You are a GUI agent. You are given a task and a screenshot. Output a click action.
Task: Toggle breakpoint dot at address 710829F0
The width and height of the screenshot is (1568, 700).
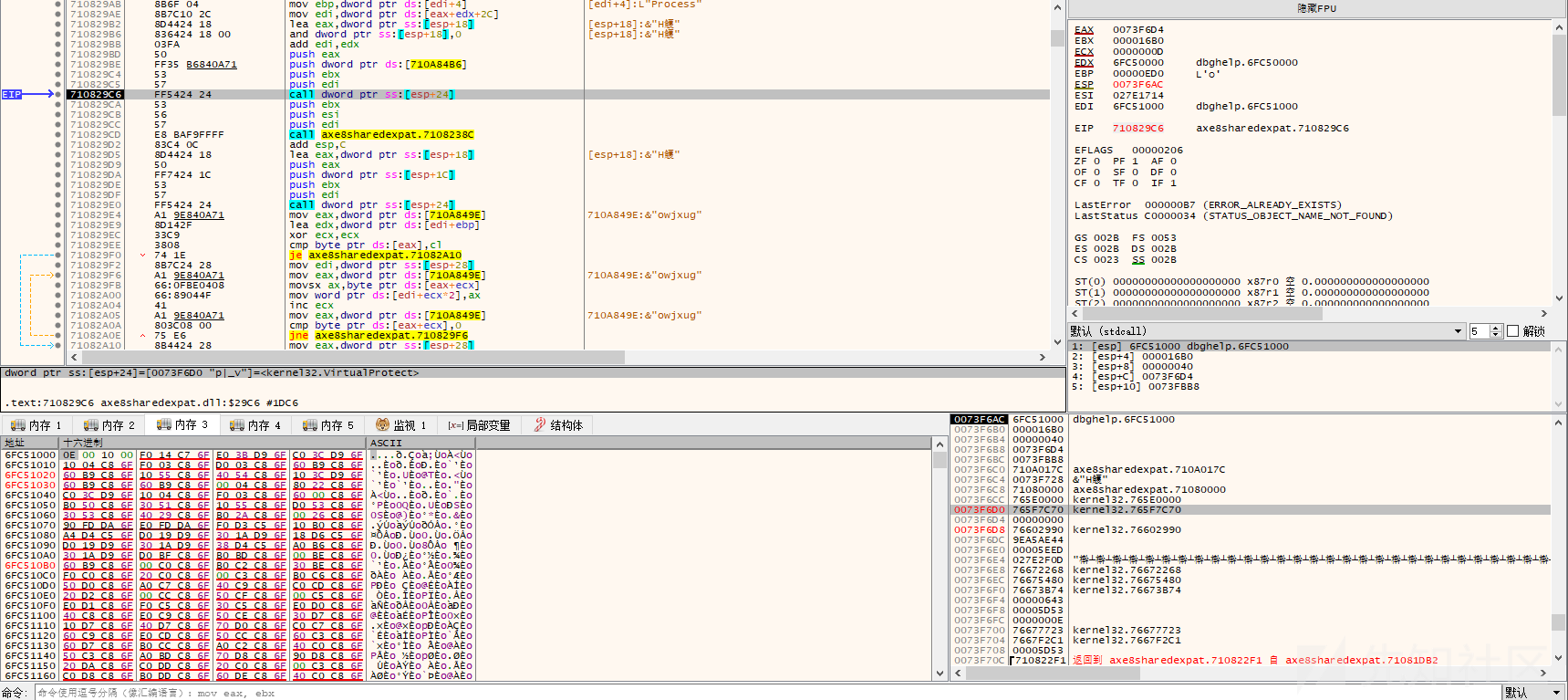click(58, 255)
